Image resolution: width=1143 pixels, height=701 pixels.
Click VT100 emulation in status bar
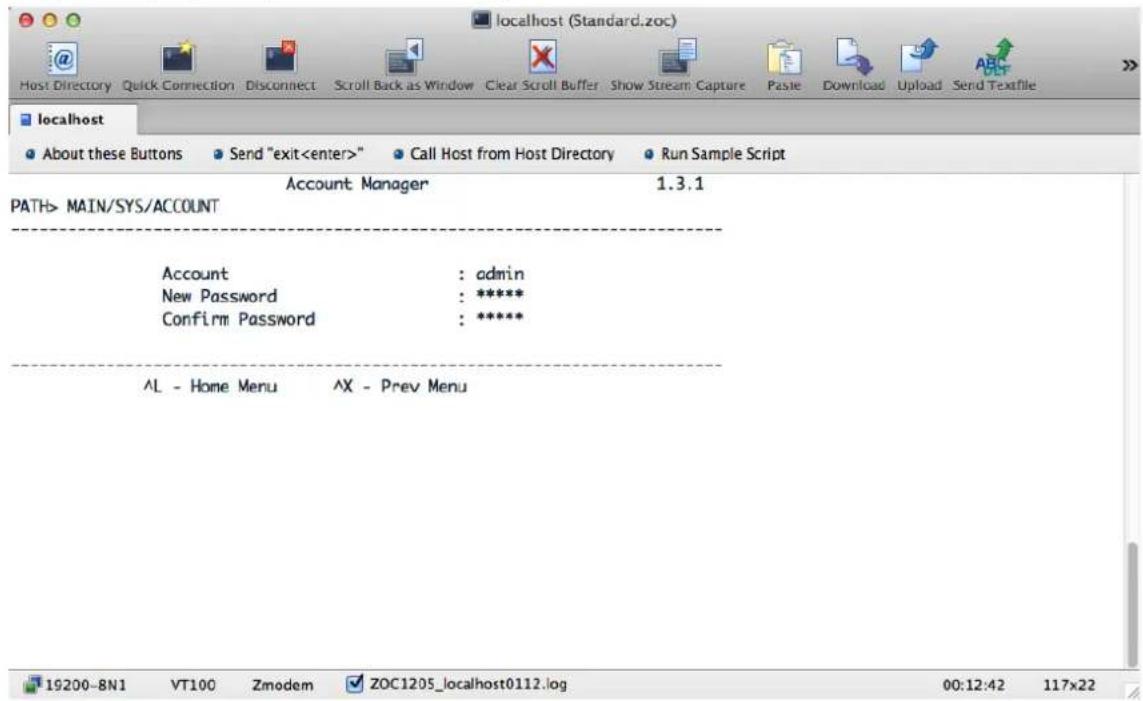coord(193,685)
